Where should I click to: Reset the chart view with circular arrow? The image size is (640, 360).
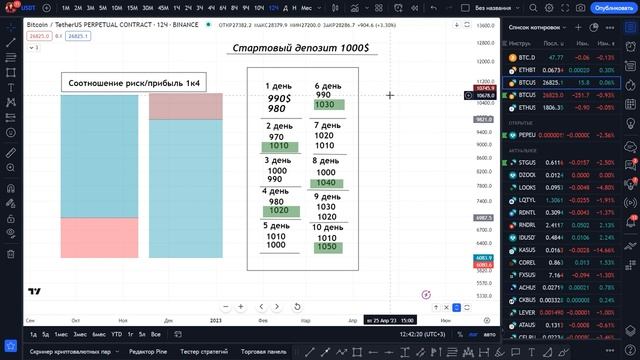coord(297,307)
